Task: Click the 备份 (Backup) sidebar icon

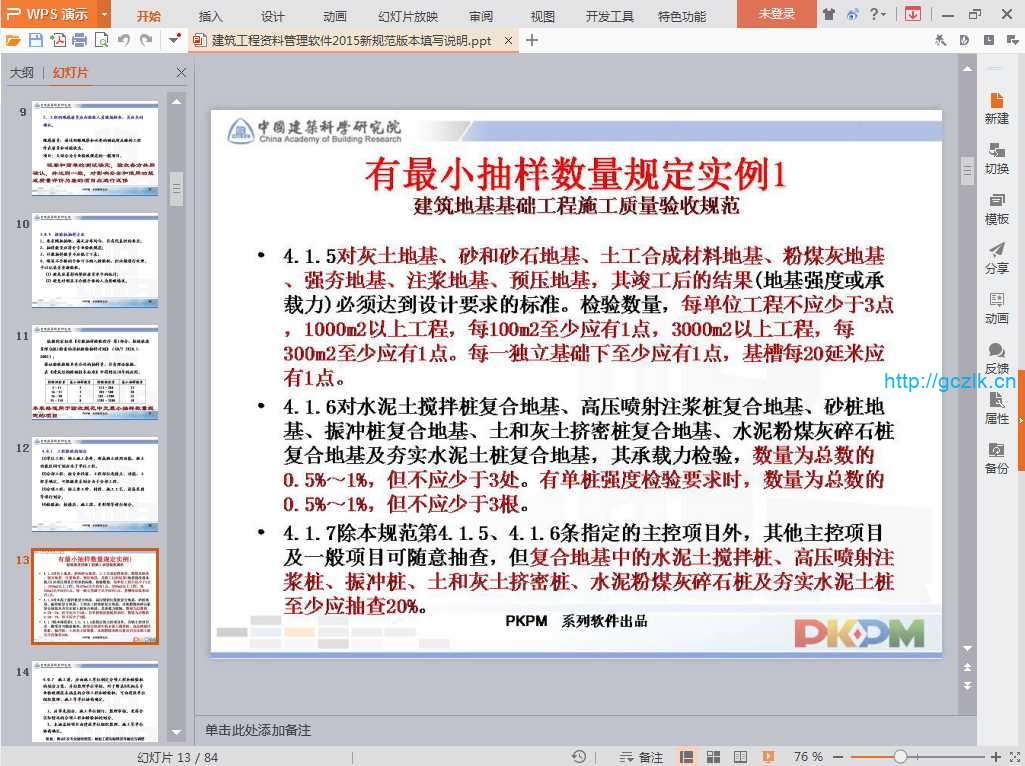Action: (x=996, y=457)
